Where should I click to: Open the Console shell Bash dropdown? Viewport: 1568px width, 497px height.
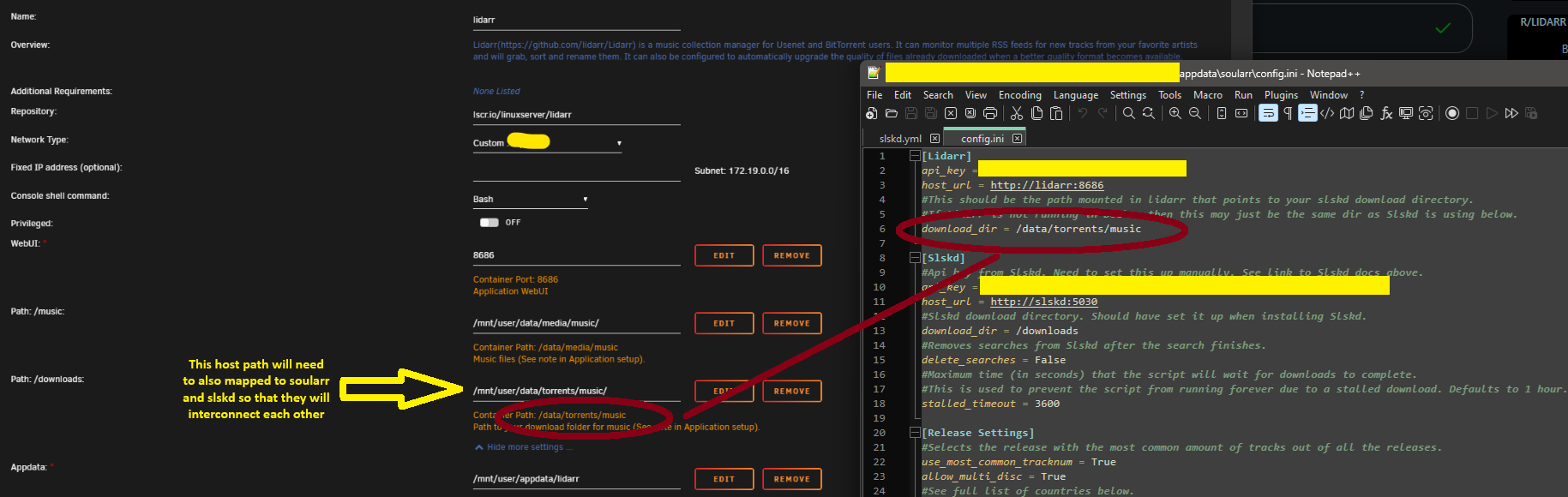tap(531, 199)
